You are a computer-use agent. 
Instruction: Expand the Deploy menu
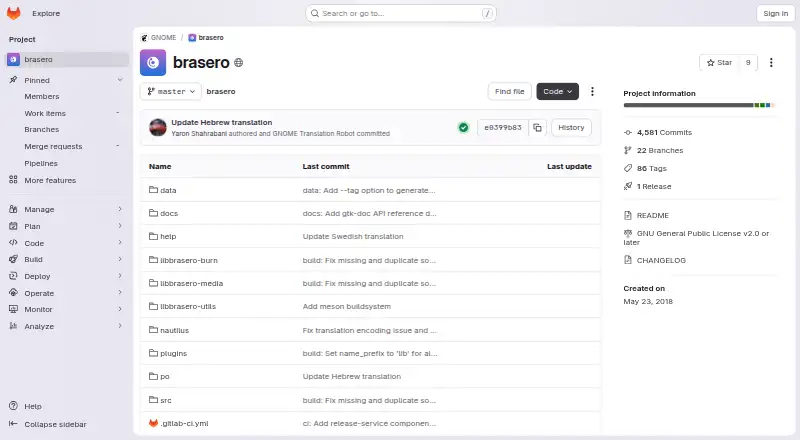(x=120, y=276)
